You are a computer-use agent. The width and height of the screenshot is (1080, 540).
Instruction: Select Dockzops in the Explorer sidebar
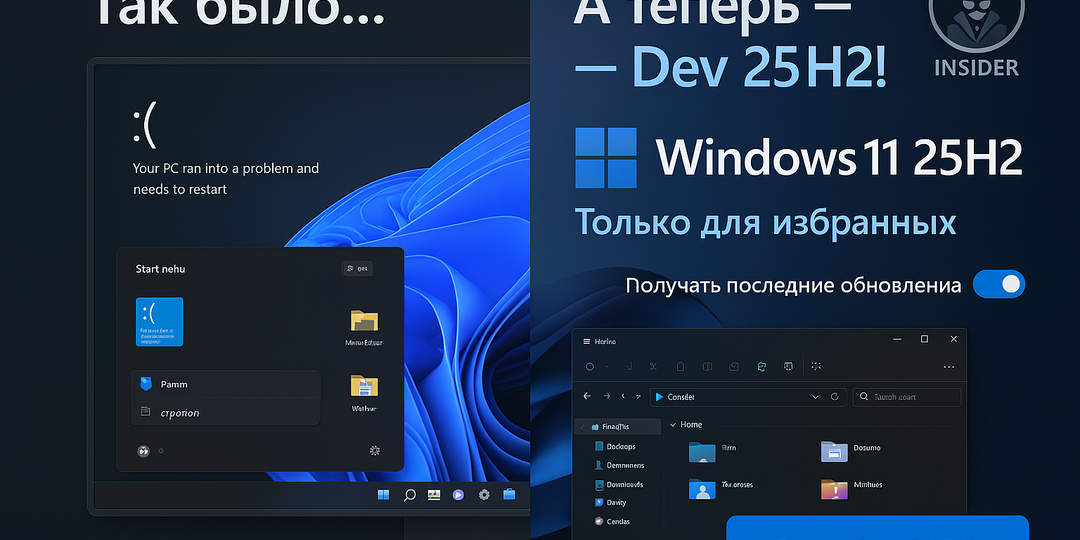pyautogui.click(x=616, y=446)
